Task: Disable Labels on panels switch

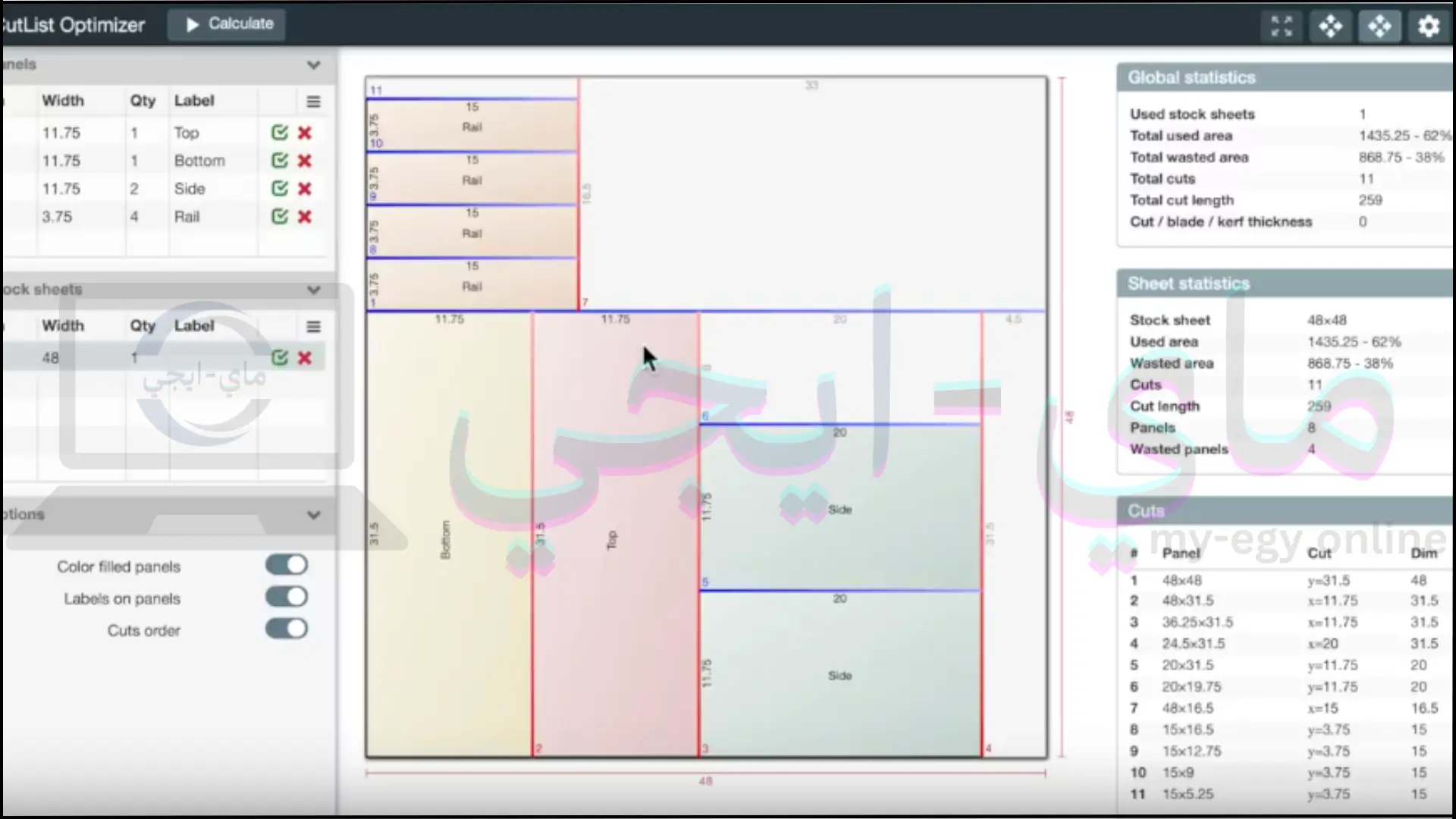Action: point(287,597)
